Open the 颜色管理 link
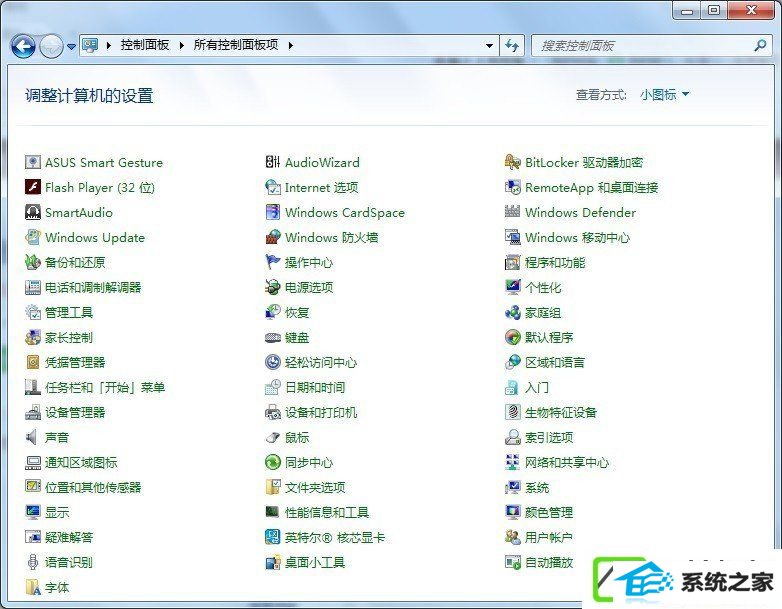The height and width of the screenshot is (609, 782). point(549,512)
